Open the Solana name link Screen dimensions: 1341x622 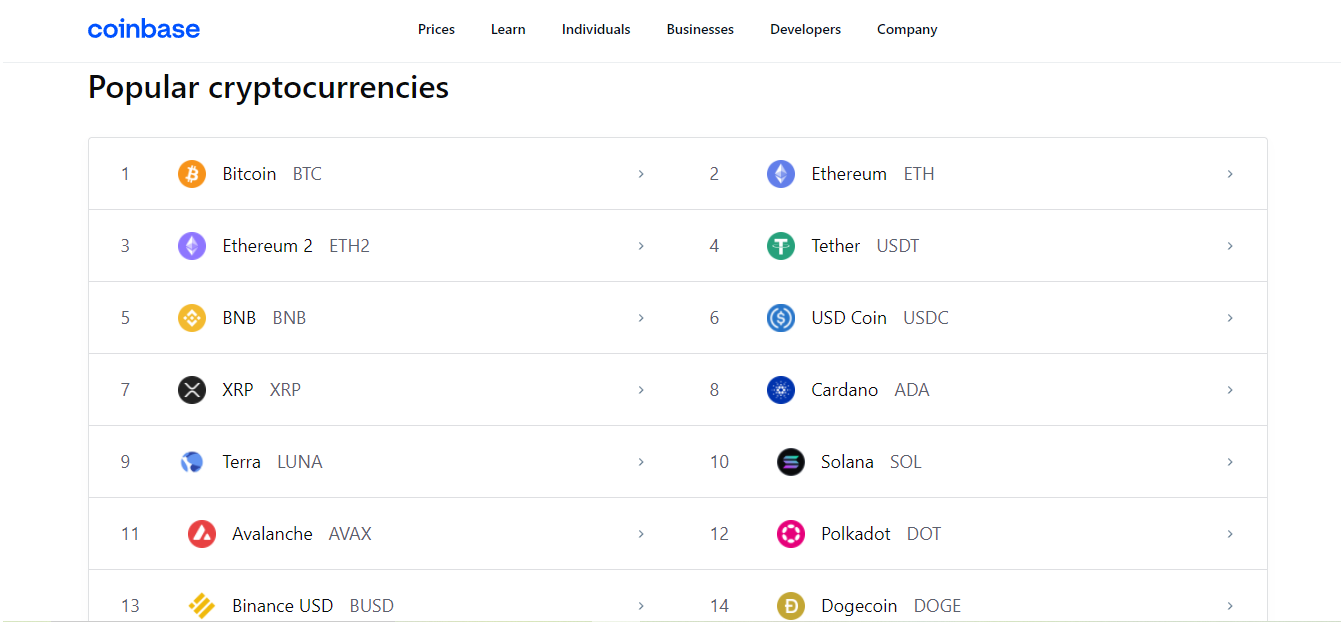(847, 462)
